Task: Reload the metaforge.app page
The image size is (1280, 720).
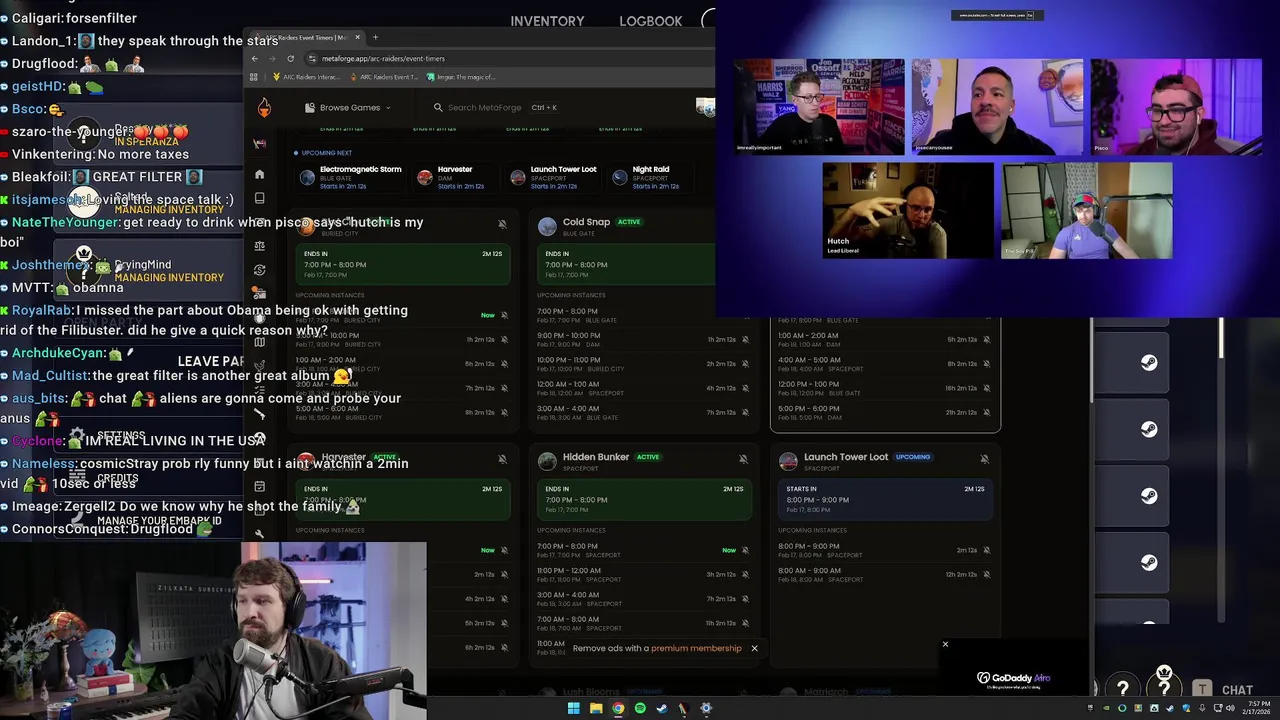Action: point(291,58)
